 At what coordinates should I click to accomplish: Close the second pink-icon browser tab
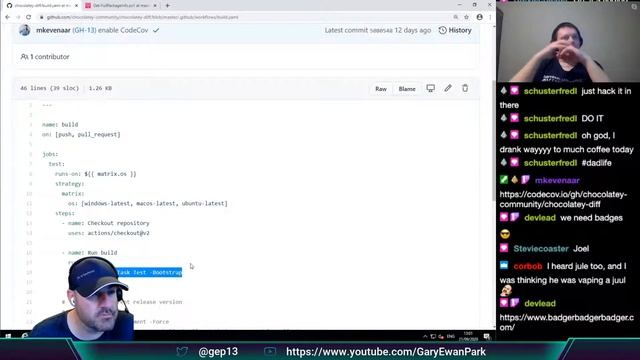point(155,6)
